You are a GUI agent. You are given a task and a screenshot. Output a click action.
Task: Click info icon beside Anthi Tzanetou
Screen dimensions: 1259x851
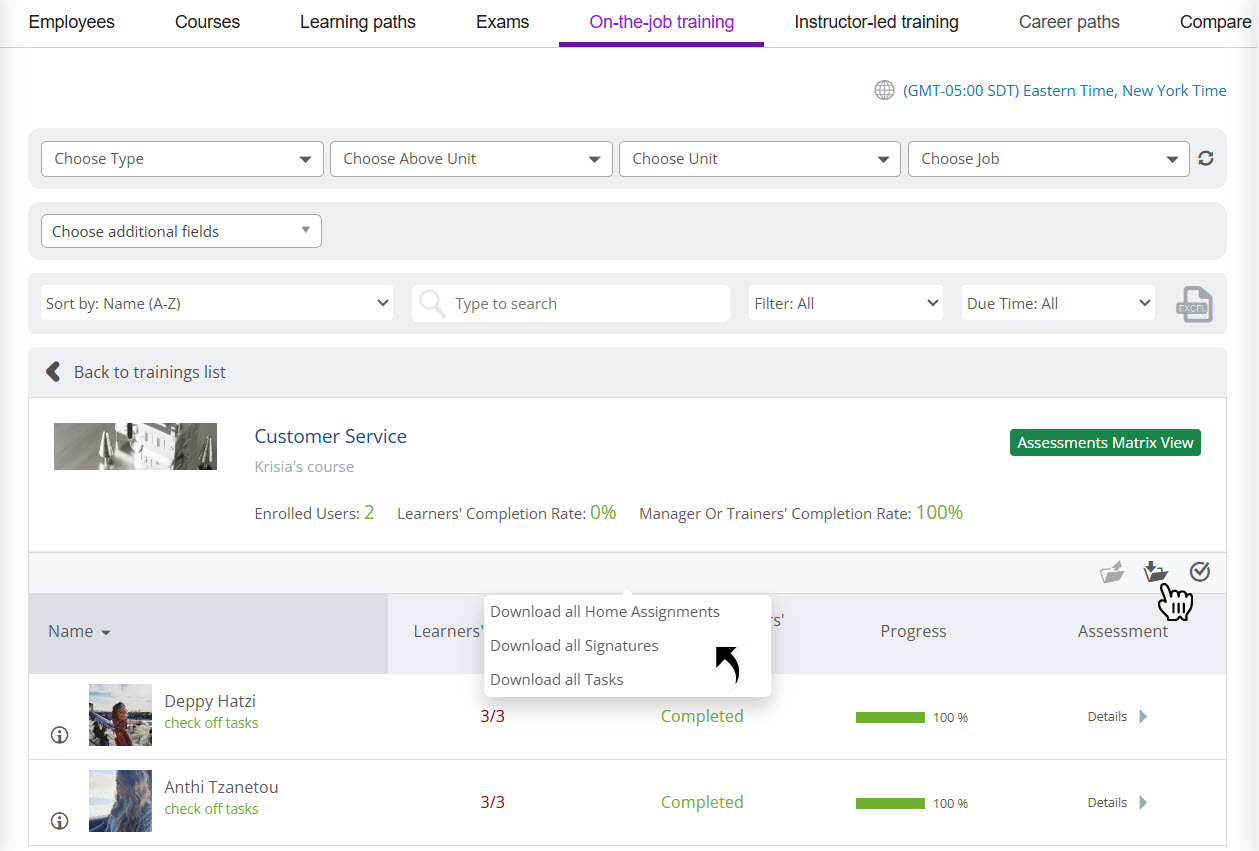(60, 821)
